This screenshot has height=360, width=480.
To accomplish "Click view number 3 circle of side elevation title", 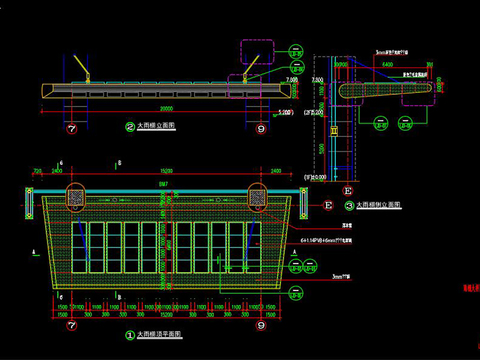I will coord(349,206).
